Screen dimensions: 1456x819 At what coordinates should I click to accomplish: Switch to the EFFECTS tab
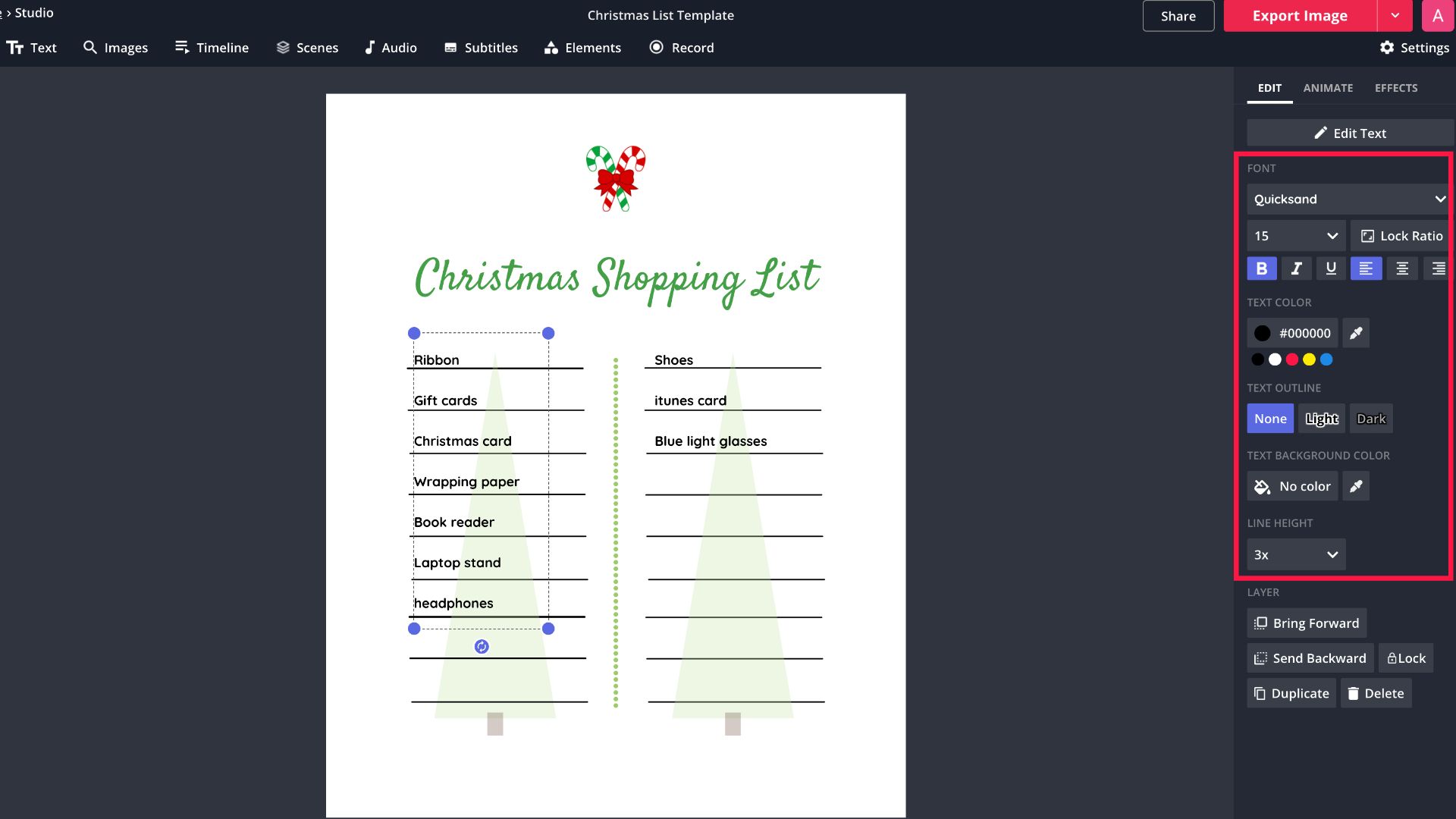point(1395,87)
